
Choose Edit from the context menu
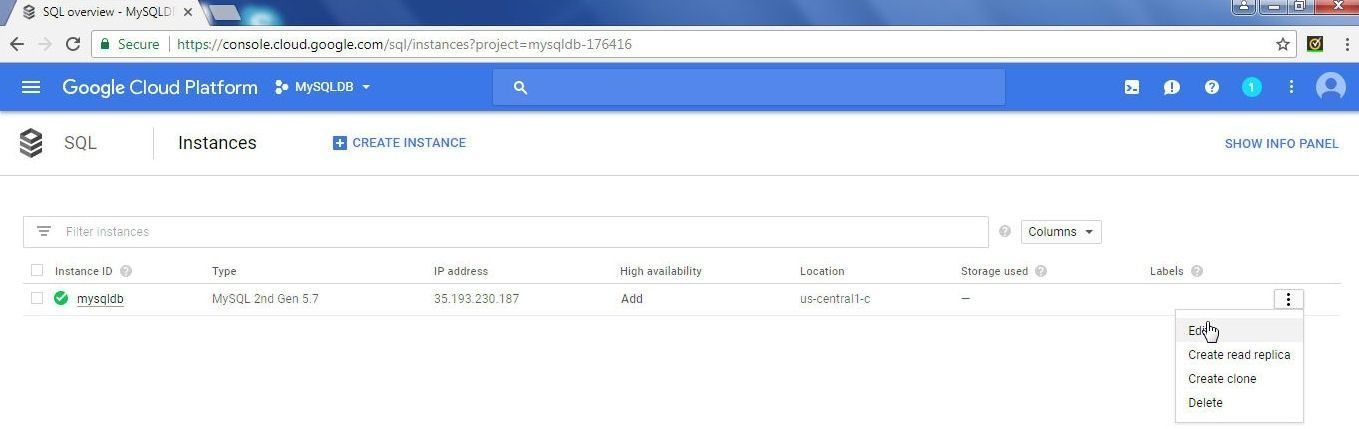[x=1239, y=330]
